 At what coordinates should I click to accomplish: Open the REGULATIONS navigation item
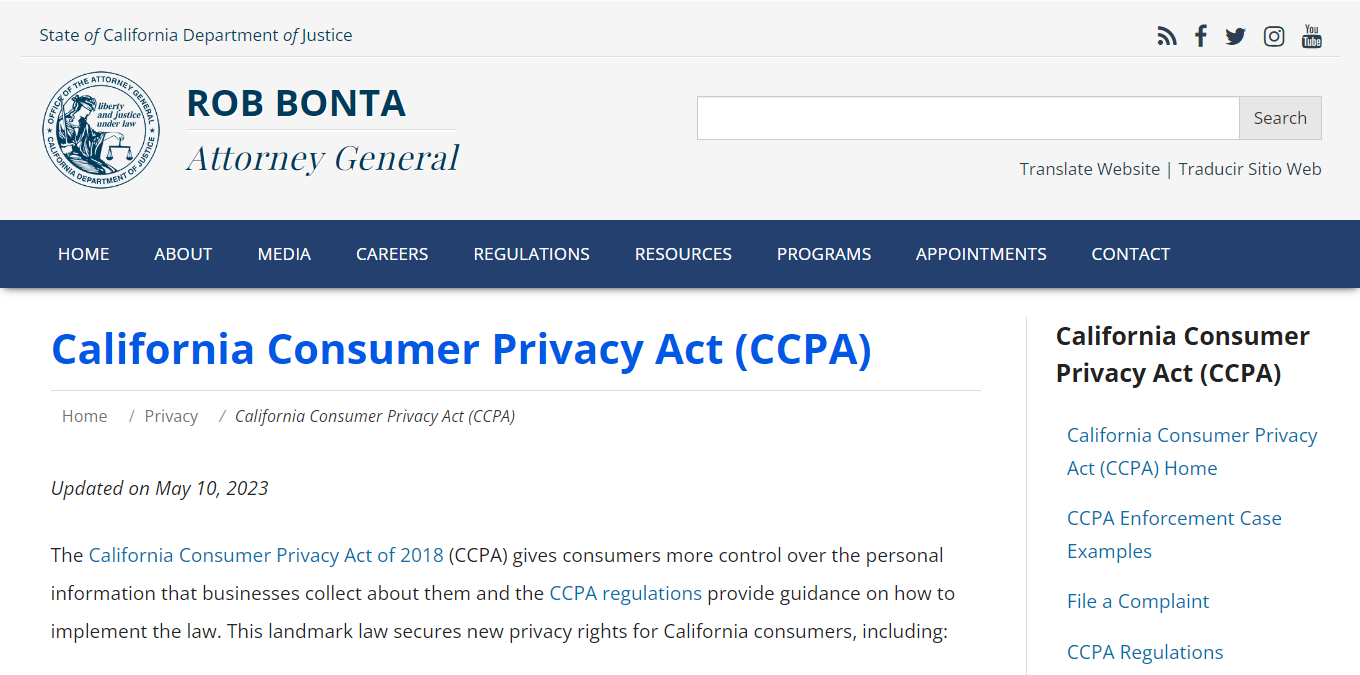pos(531,253)
